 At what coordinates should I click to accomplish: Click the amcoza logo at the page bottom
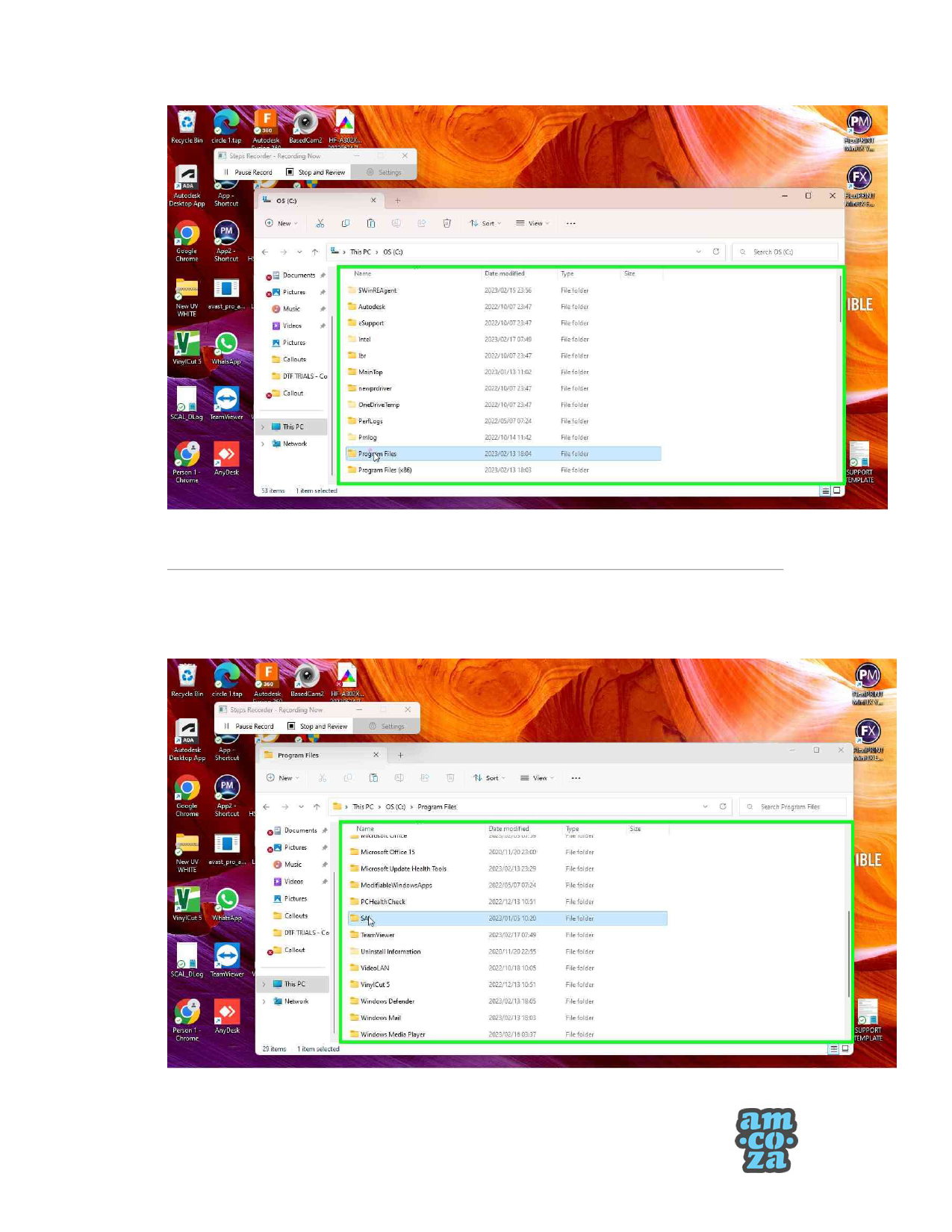[x=766, y=1139]
